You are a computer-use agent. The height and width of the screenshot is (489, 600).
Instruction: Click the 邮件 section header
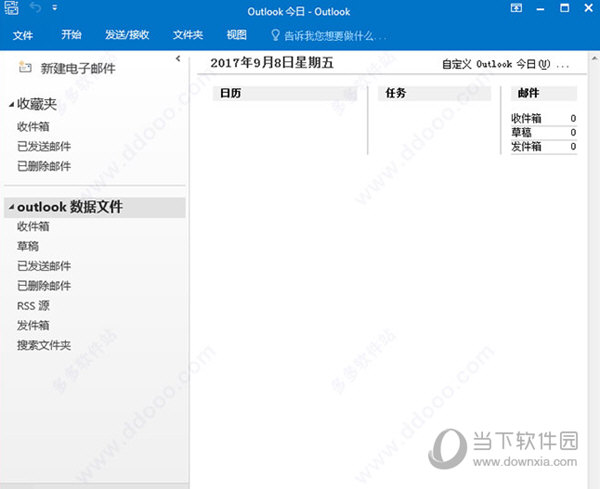click(x=544, y=93)
